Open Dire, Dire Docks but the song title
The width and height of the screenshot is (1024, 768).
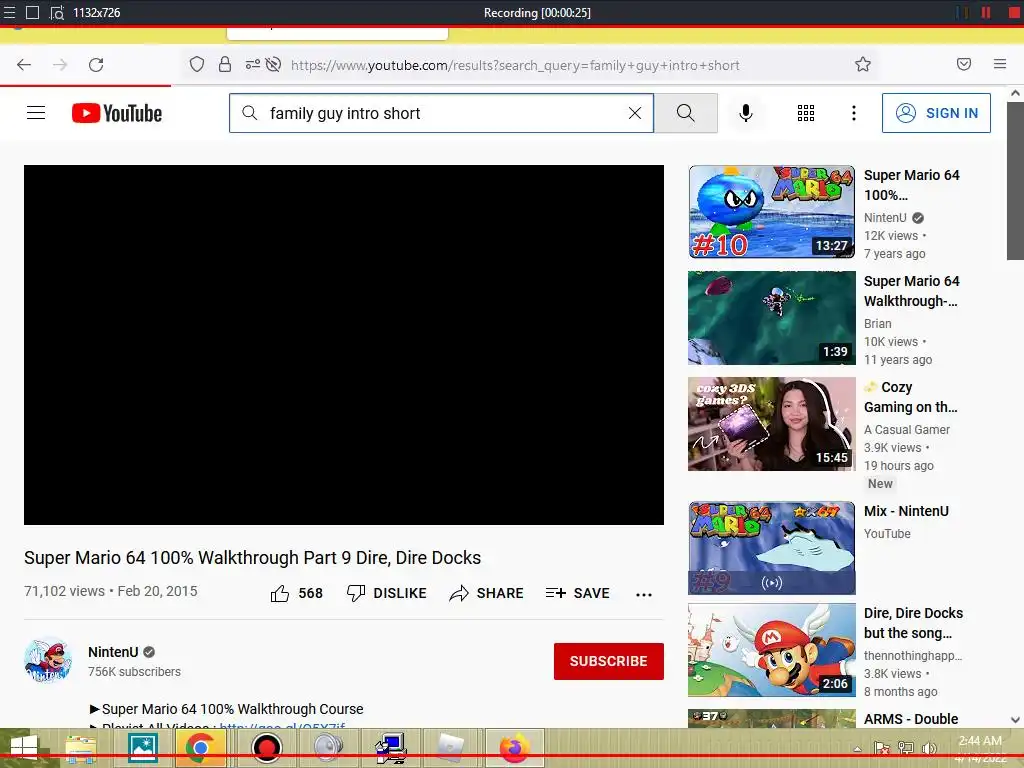point(913,623)
